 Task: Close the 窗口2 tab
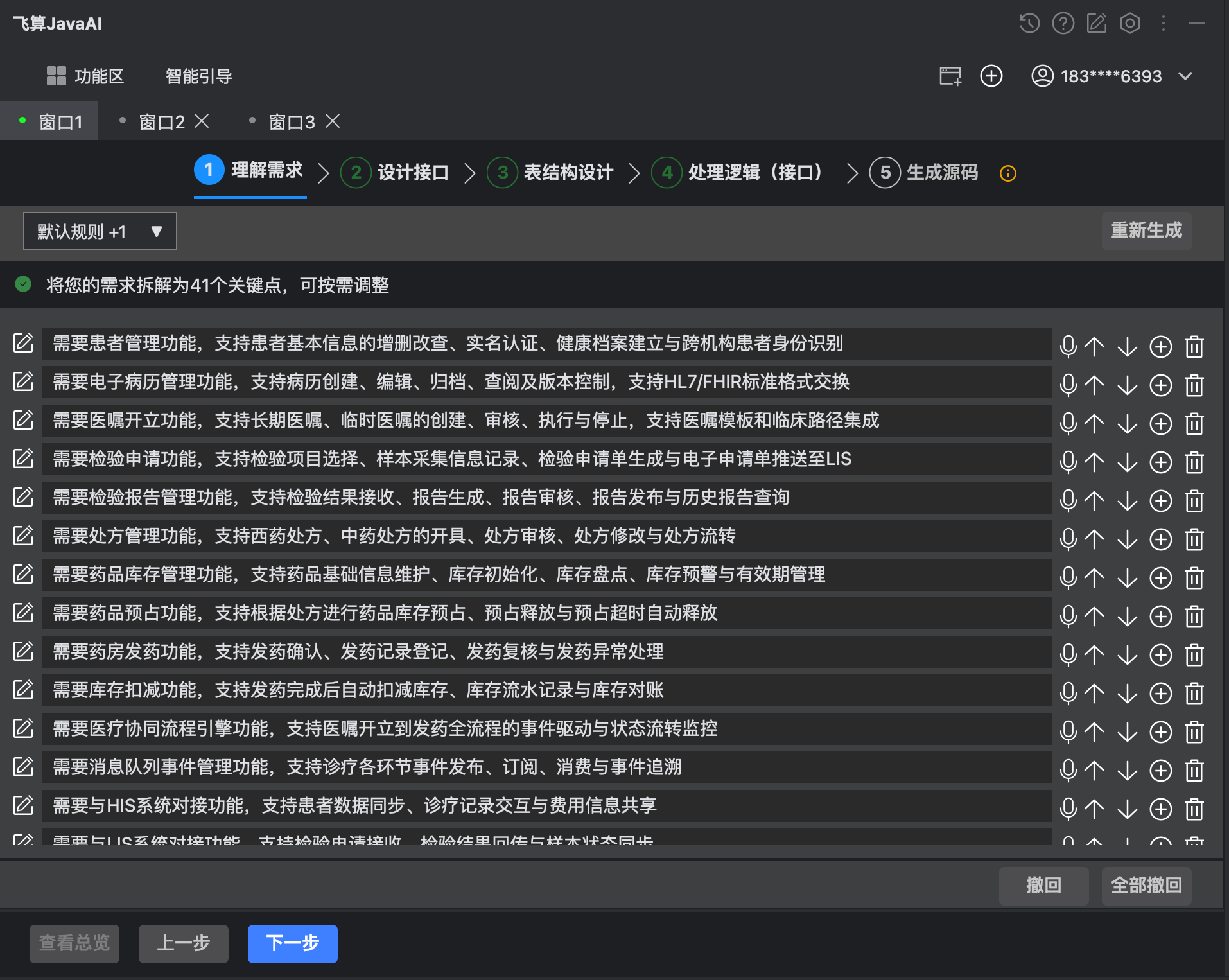[x=202, y=121]
